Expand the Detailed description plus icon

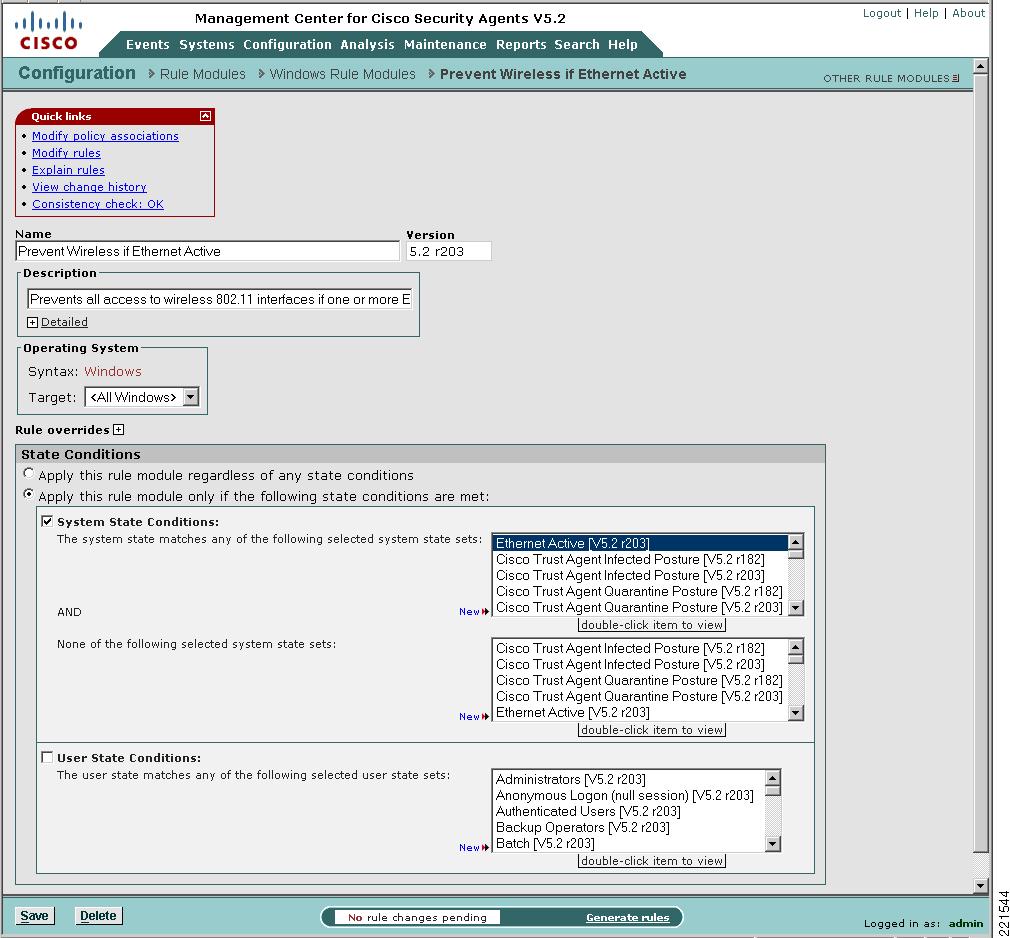coord(32,322)
